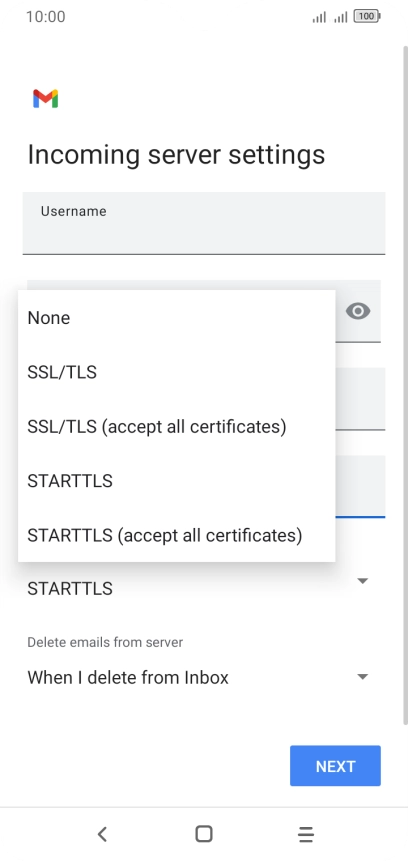Expand the security type dropdown arrow
This screenshot has width=408, height=861.
[362, 581]
